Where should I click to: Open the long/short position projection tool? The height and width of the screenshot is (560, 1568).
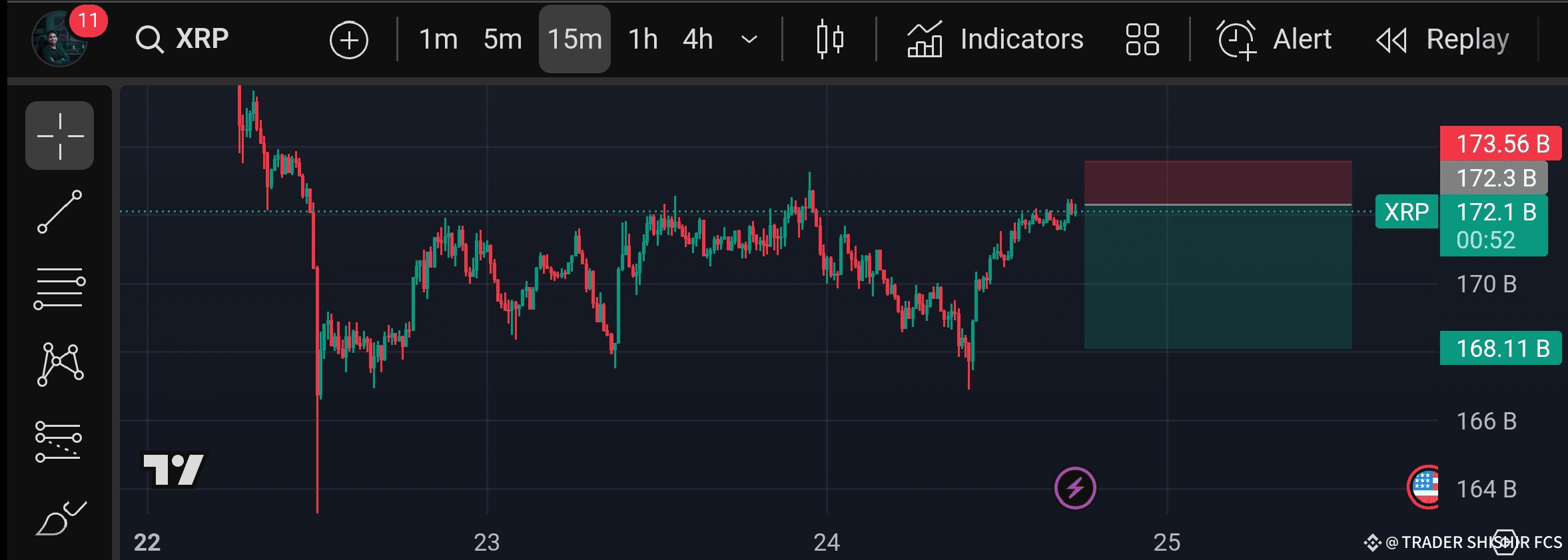pyautogui.click(x=59, y=441)
